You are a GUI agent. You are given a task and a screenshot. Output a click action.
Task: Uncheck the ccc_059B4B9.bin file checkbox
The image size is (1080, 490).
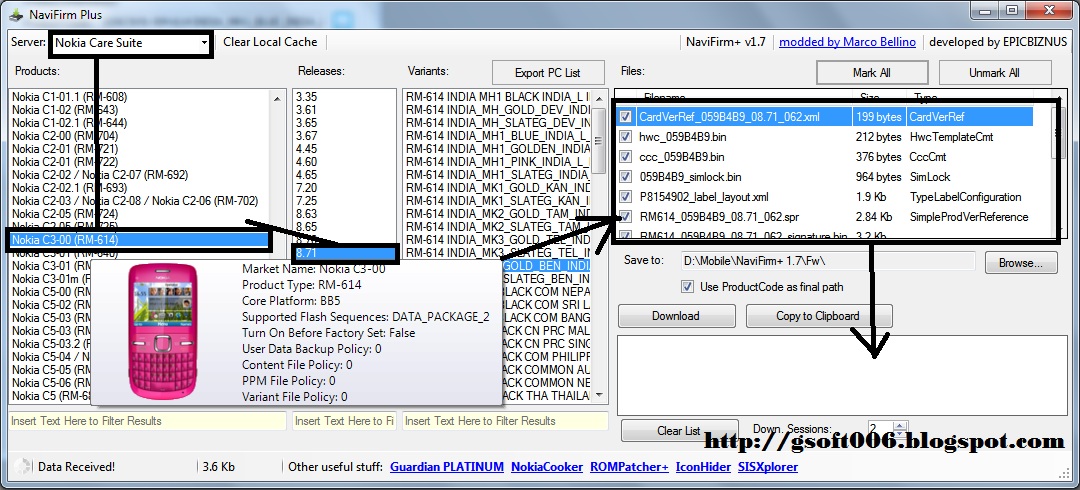tap(625, 156)
